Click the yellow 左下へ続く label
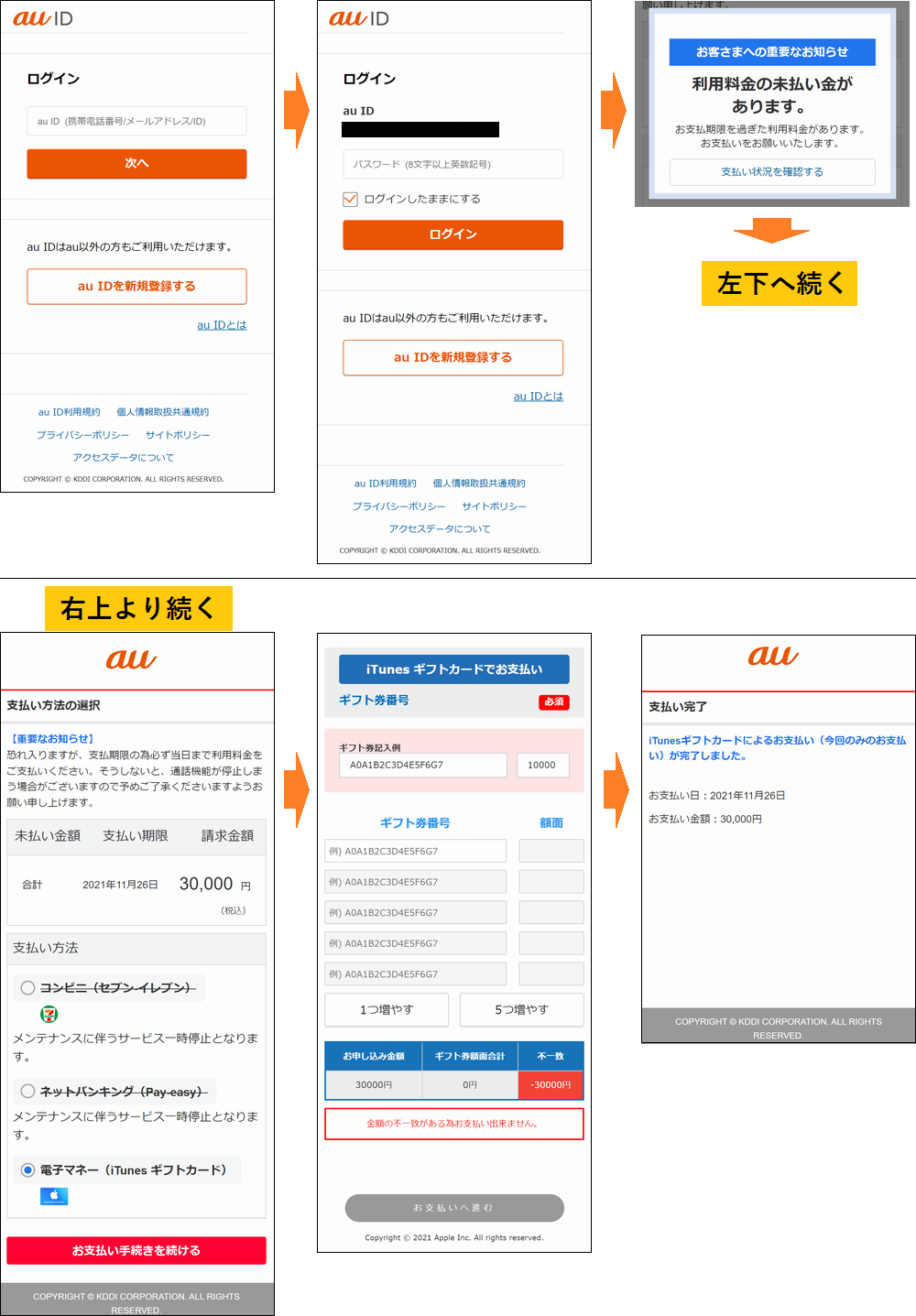Image resolution: width=916 pixels, height=1316 pixels. click(x=780, y=284)
